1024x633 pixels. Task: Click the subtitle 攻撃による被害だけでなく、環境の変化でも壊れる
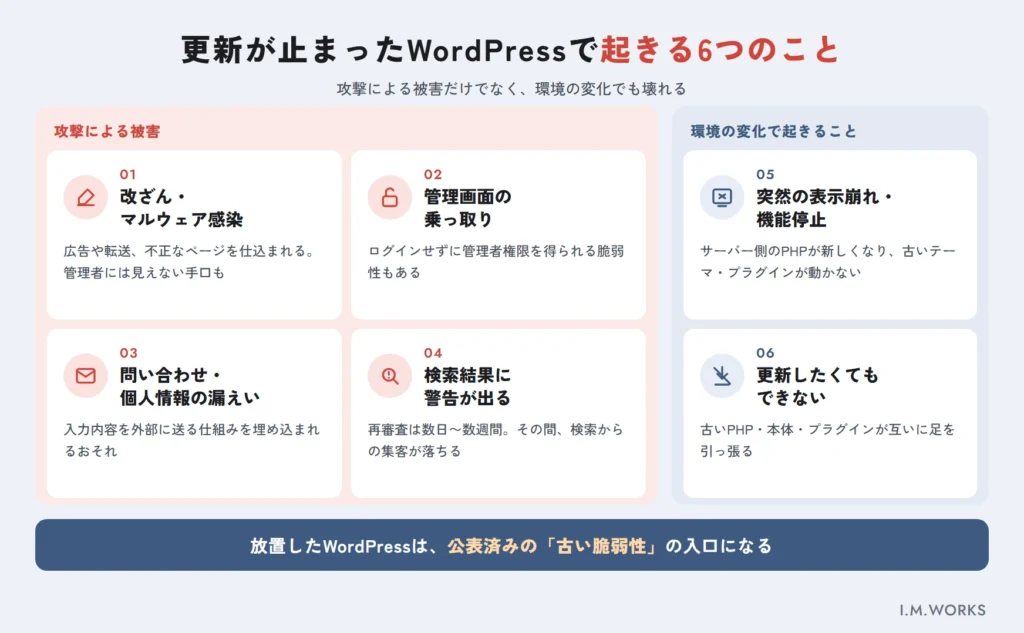[x=511, y=89]
